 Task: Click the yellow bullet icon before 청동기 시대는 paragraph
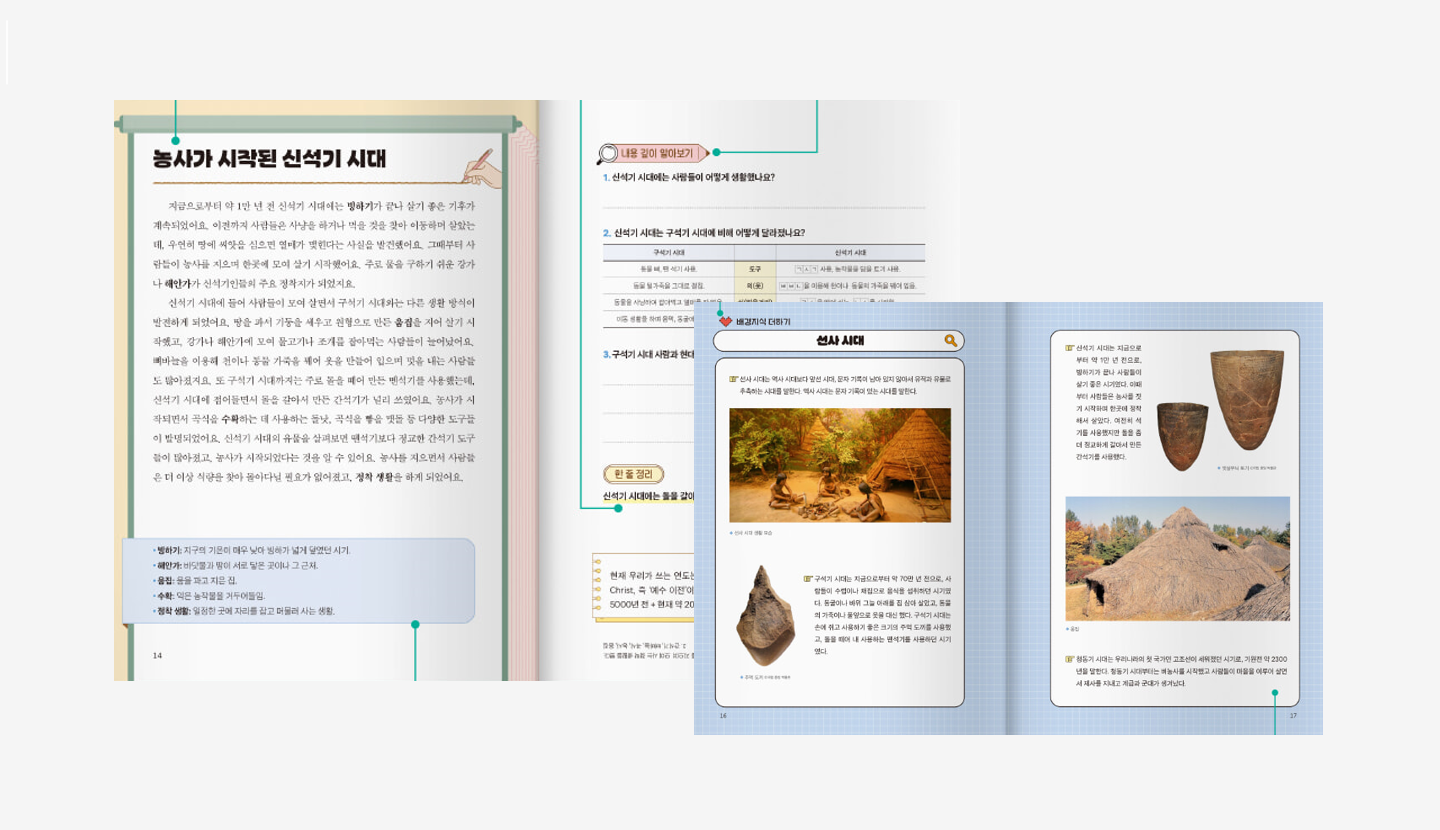point(1069,659)
